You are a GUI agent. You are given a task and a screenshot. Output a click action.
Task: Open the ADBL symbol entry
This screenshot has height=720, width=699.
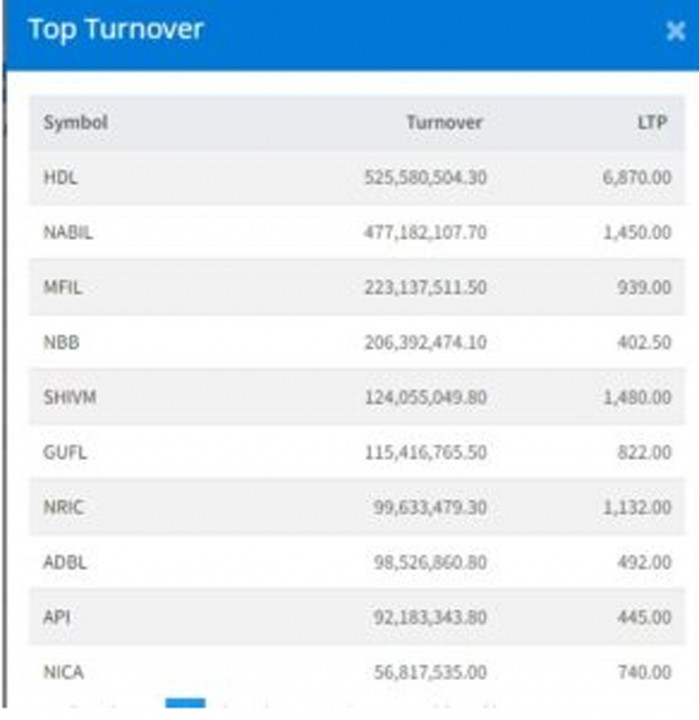point(65,562)
